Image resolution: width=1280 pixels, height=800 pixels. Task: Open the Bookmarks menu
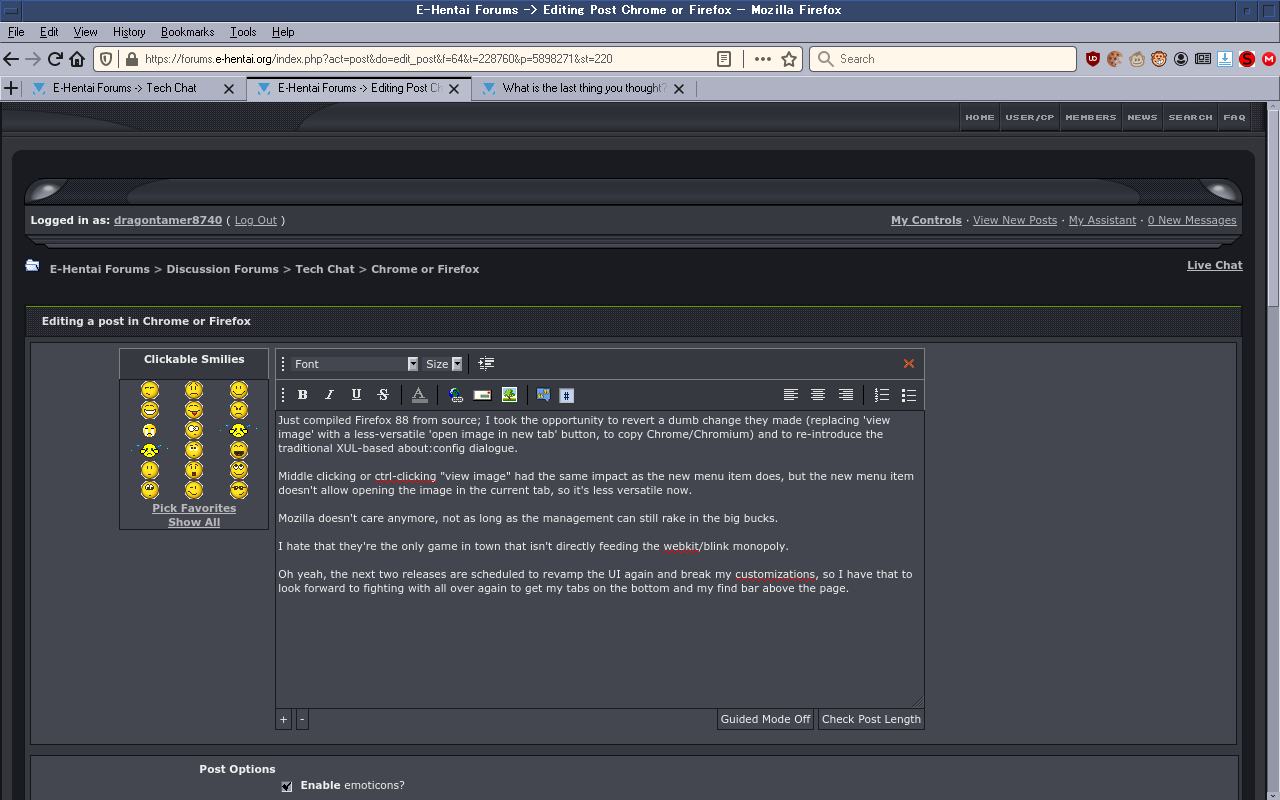[189, 32]
